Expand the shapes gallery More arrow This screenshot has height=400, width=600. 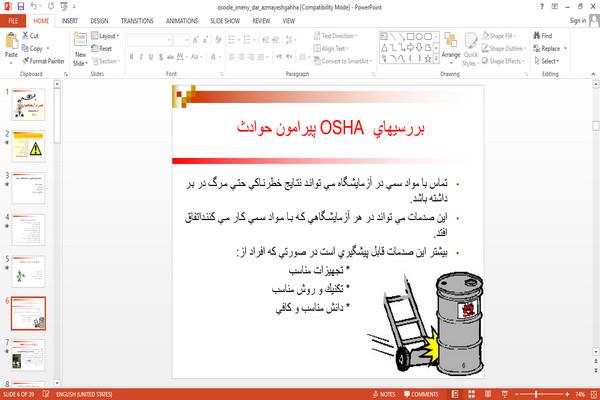[x=436, y=59]
